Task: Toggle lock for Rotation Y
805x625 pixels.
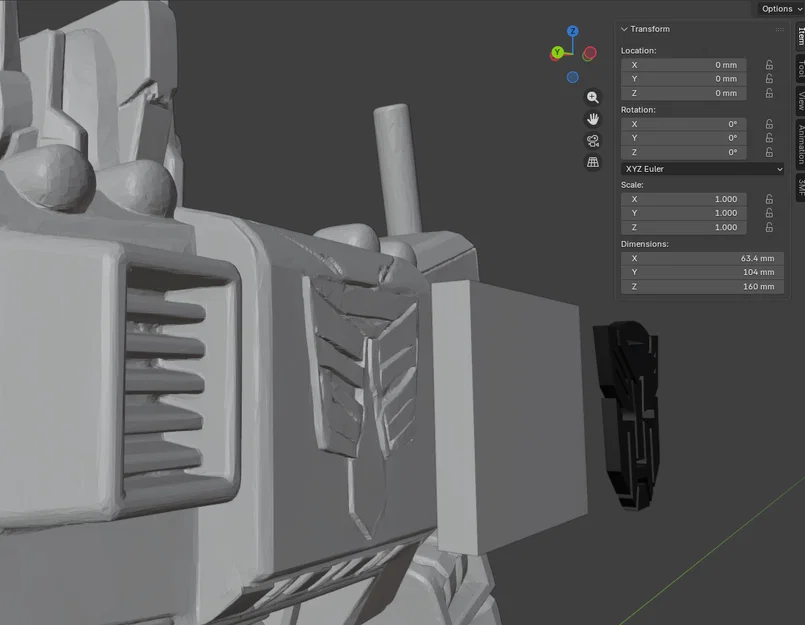Action: (769, 138)
